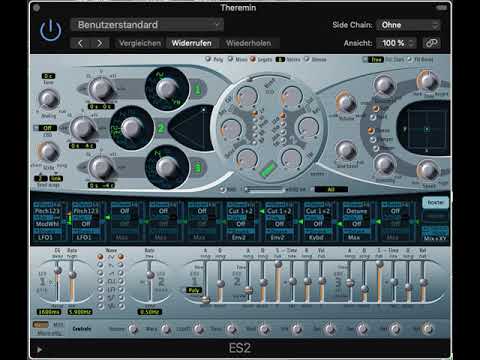Click oscillator 1 waveform selector knob

pos(166,89)
